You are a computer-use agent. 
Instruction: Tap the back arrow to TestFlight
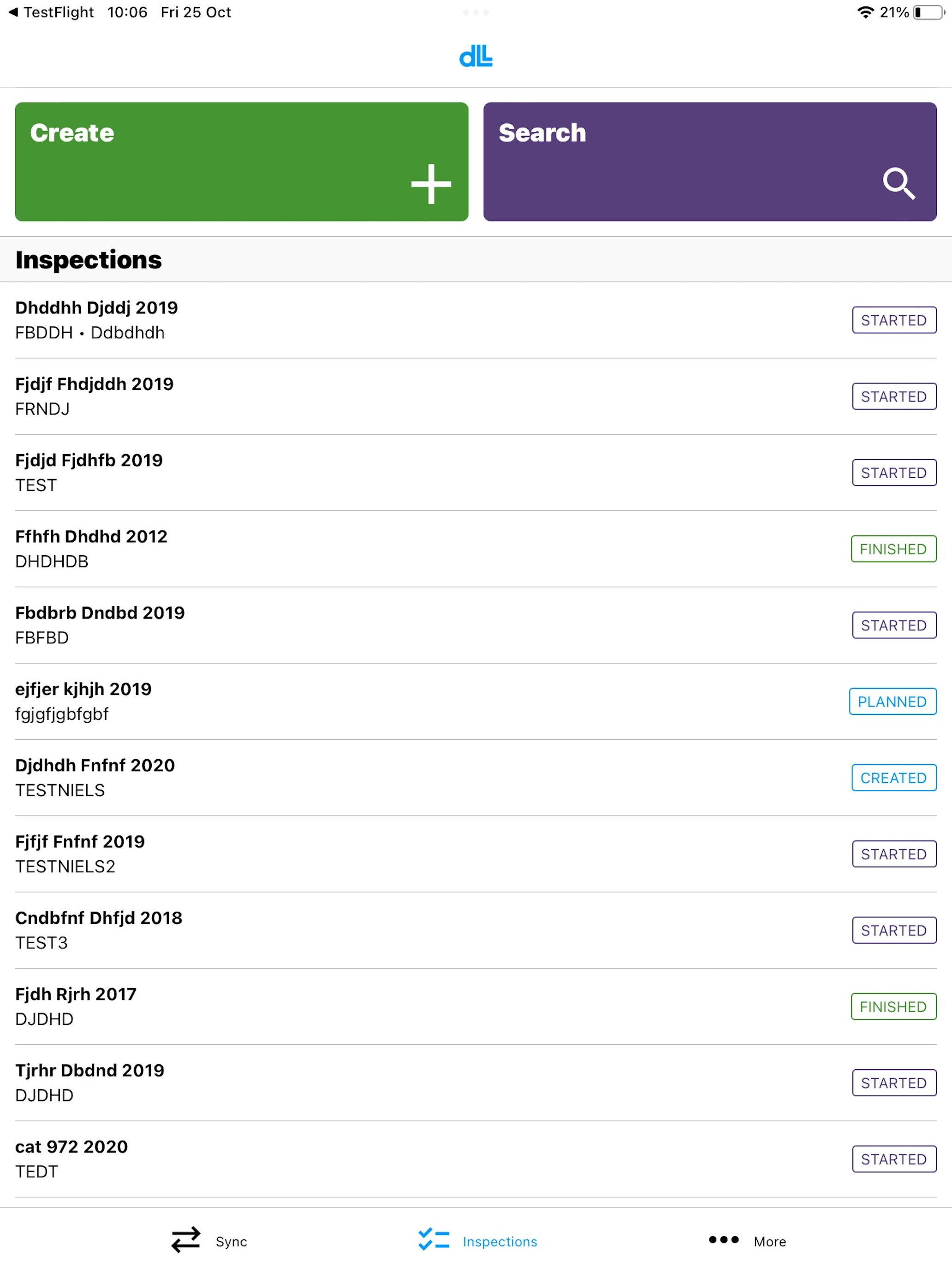12,12
